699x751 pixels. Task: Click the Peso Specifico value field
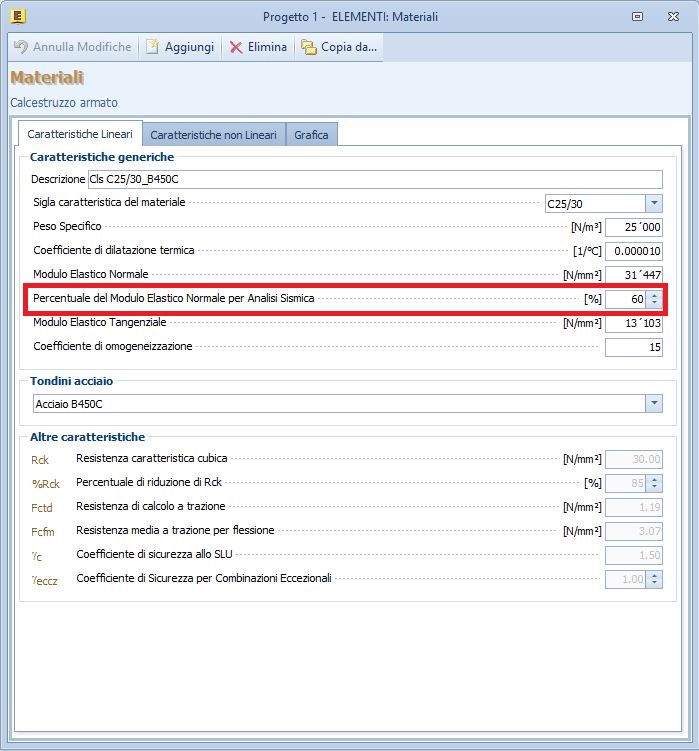pyautogui.click(x=633, y=227)
